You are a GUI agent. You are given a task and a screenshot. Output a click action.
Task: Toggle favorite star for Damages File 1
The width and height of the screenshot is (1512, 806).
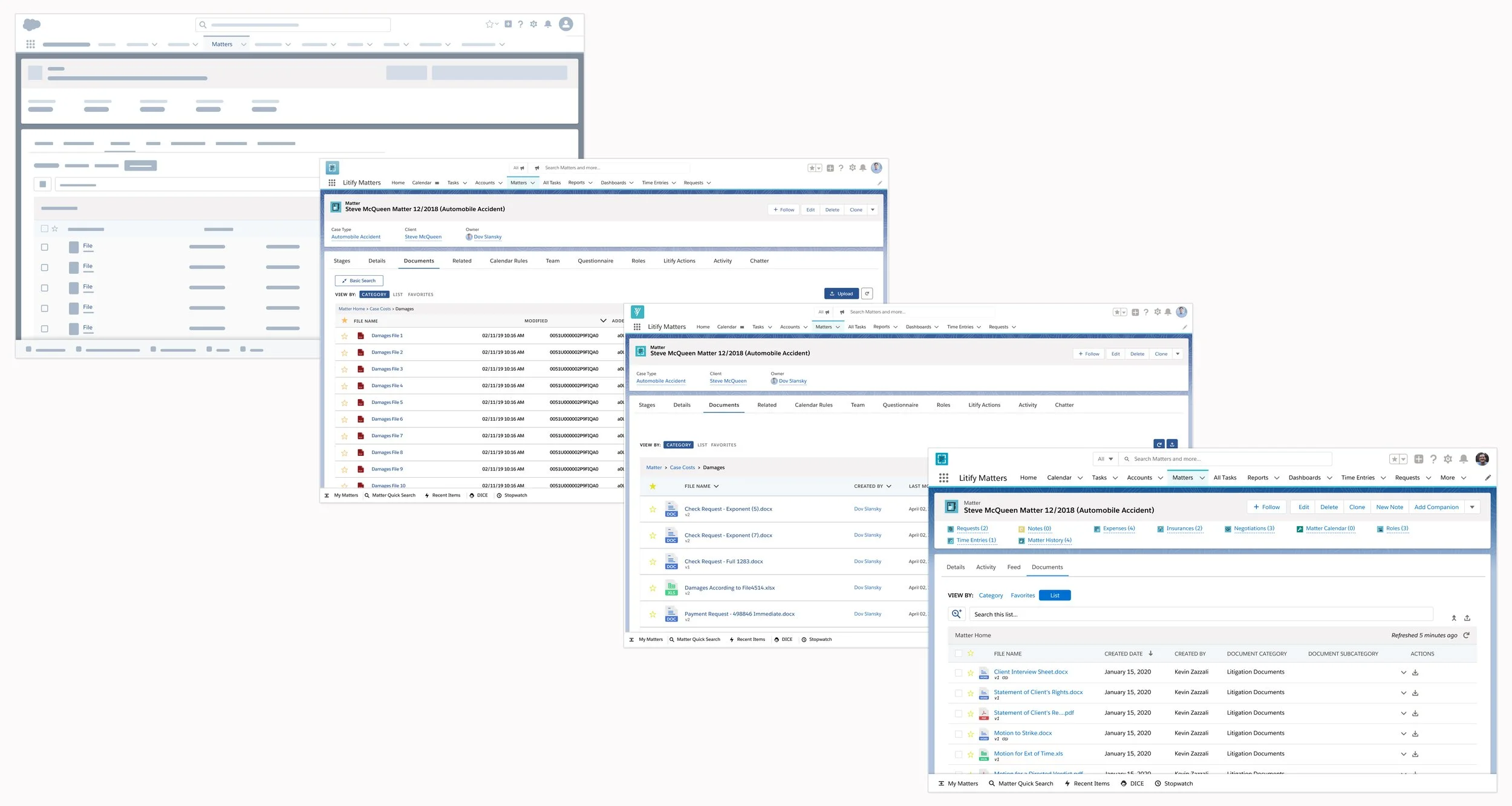[x=345, y=336]
